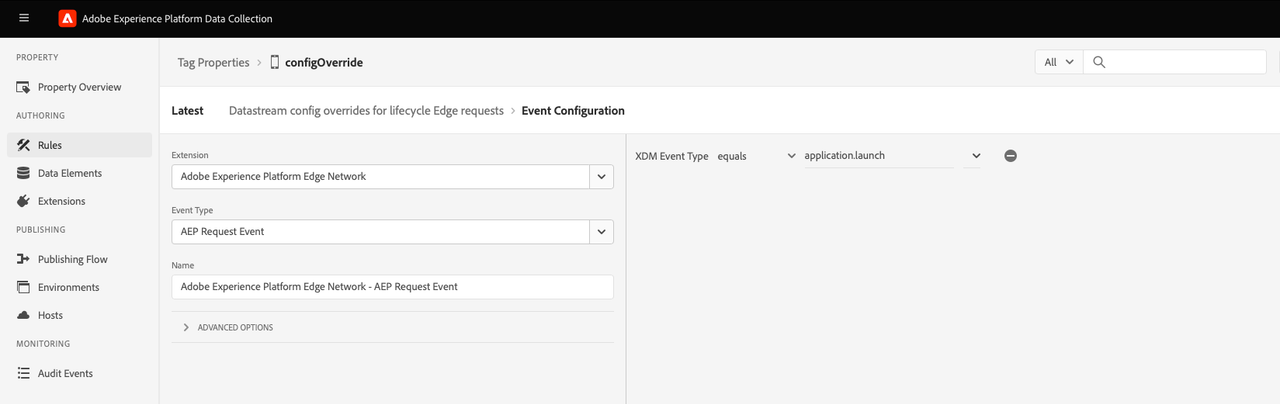The width and height of the screenshot is (1280, 404).
Task: Click the Rules hammer-and-wrench icon
Action: 24,145
